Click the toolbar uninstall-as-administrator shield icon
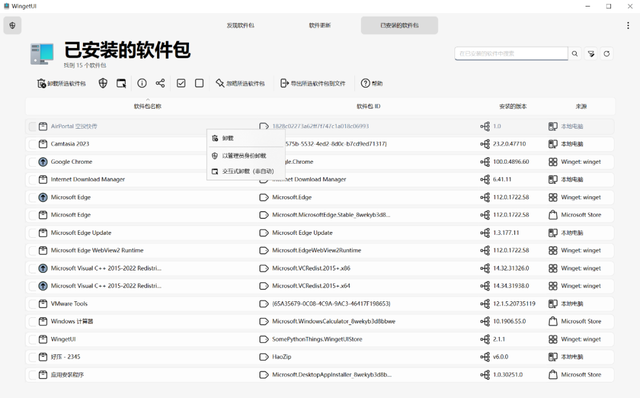Image resolution: width=640 pixels, height=398 pixels. (x=103, y=83)
